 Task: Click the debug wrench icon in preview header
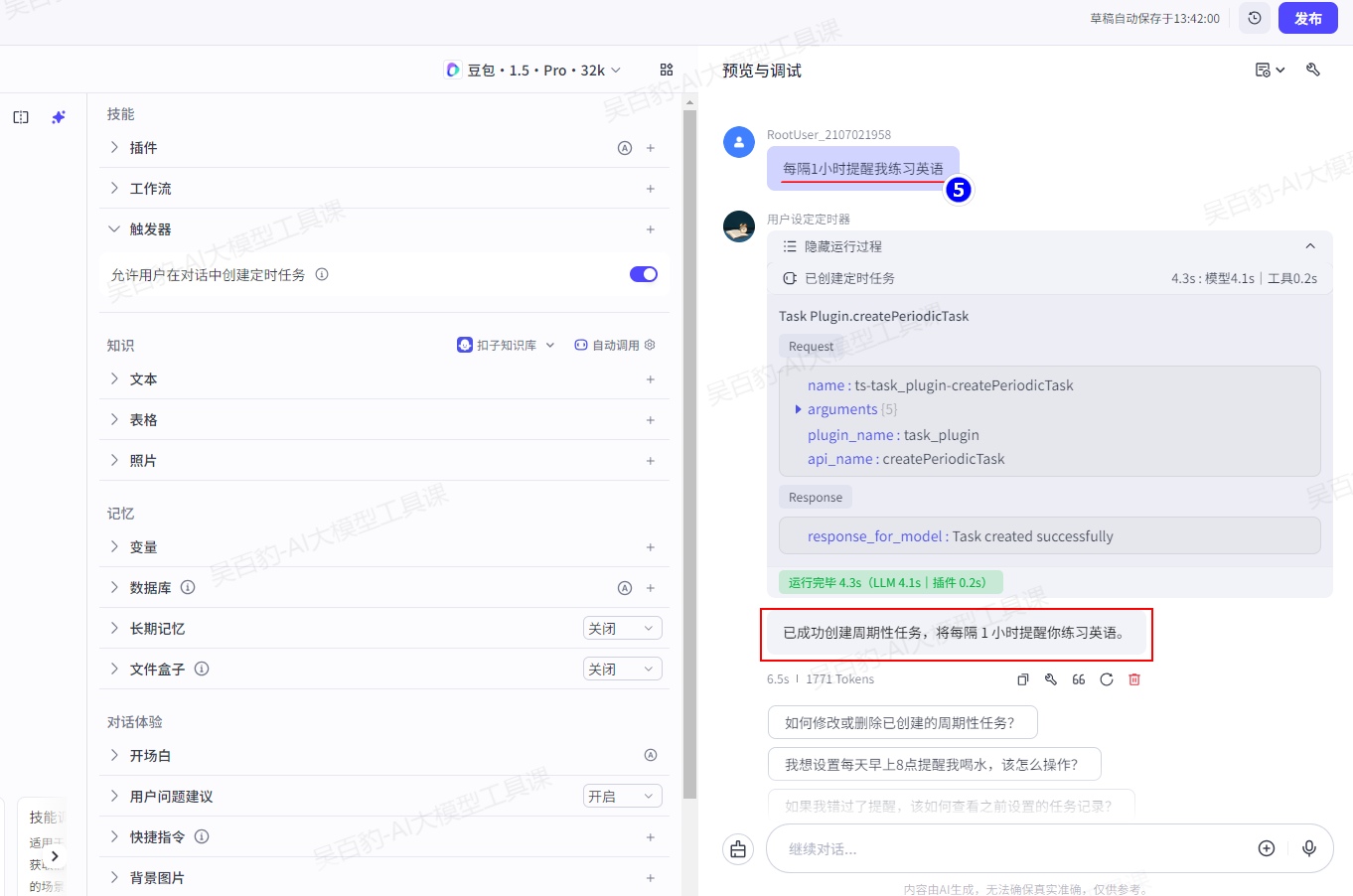tap(1313, 70)
